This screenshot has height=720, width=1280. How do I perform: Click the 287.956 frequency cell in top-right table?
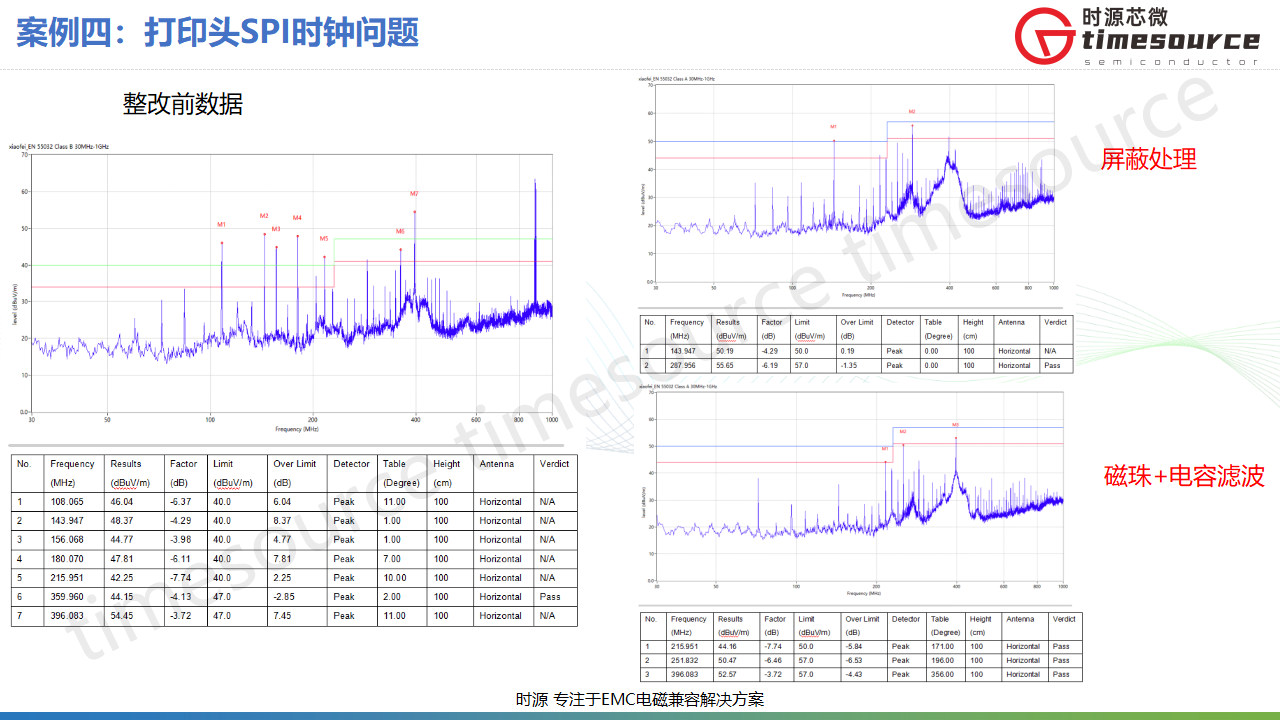point(683,366)
